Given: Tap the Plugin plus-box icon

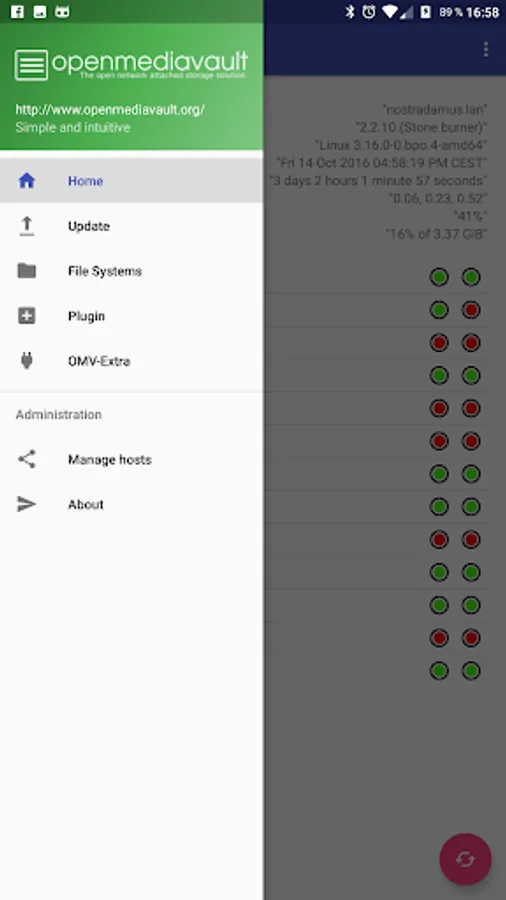Looking at the screenshot, I should point(26,316).
